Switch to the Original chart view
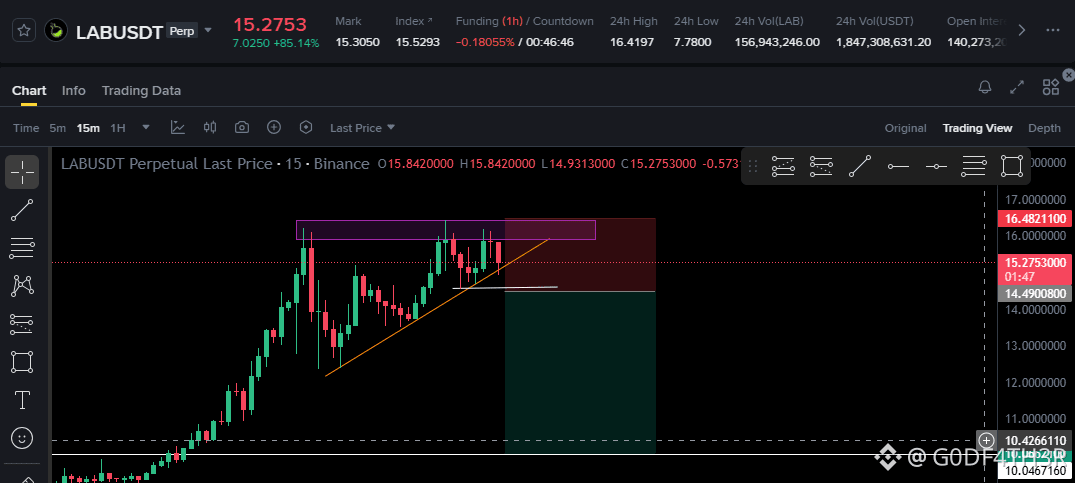This screenshot has height=483, width=1075. [x=905, y=128]
